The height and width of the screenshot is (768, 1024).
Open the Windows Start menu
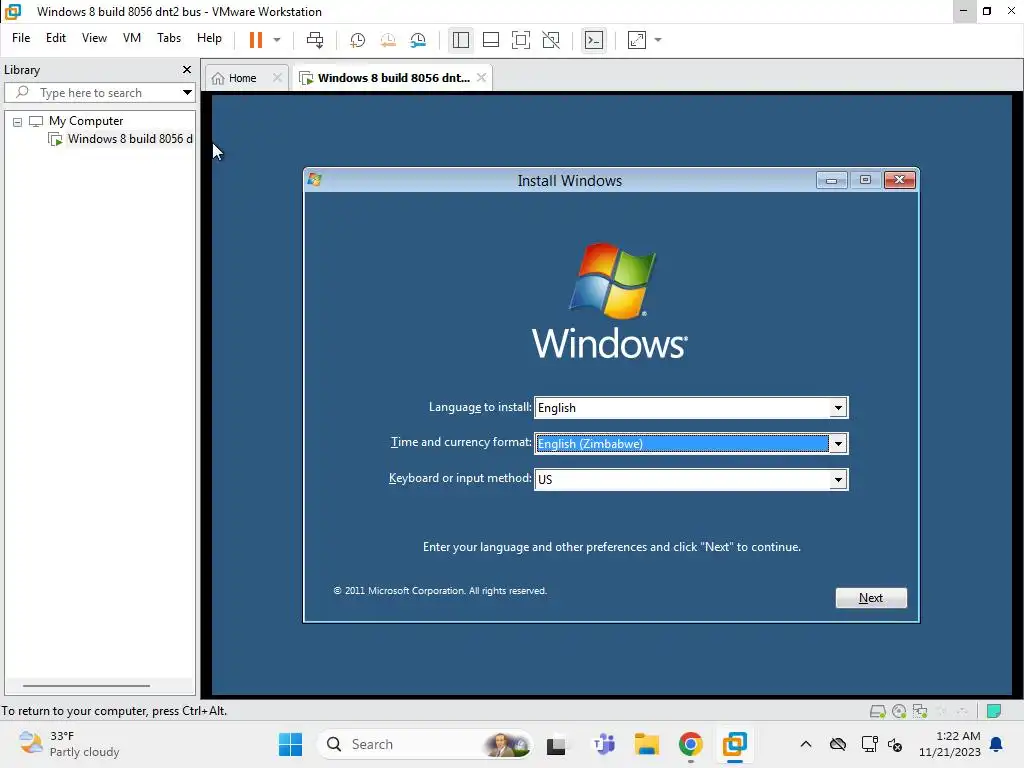(290, 744)
